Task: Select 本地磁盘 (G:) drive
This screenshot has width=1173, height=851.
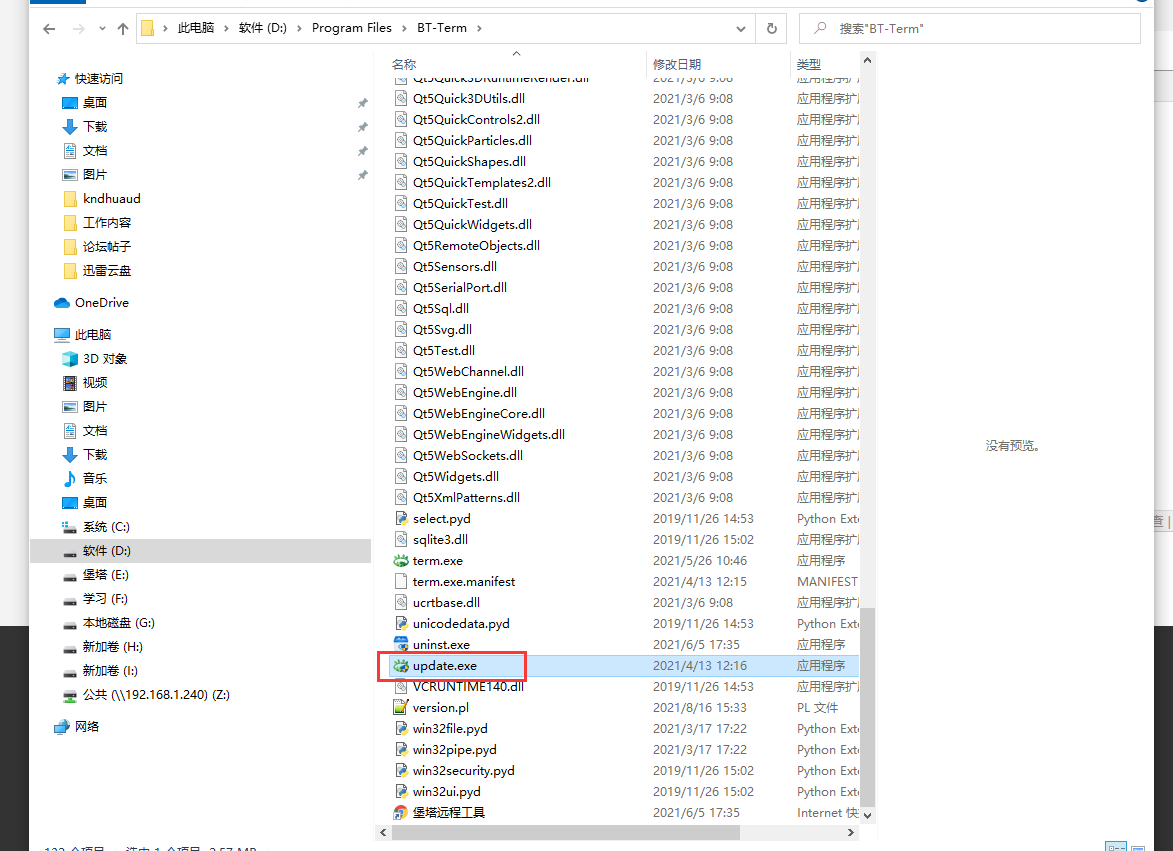Action: 119,622
